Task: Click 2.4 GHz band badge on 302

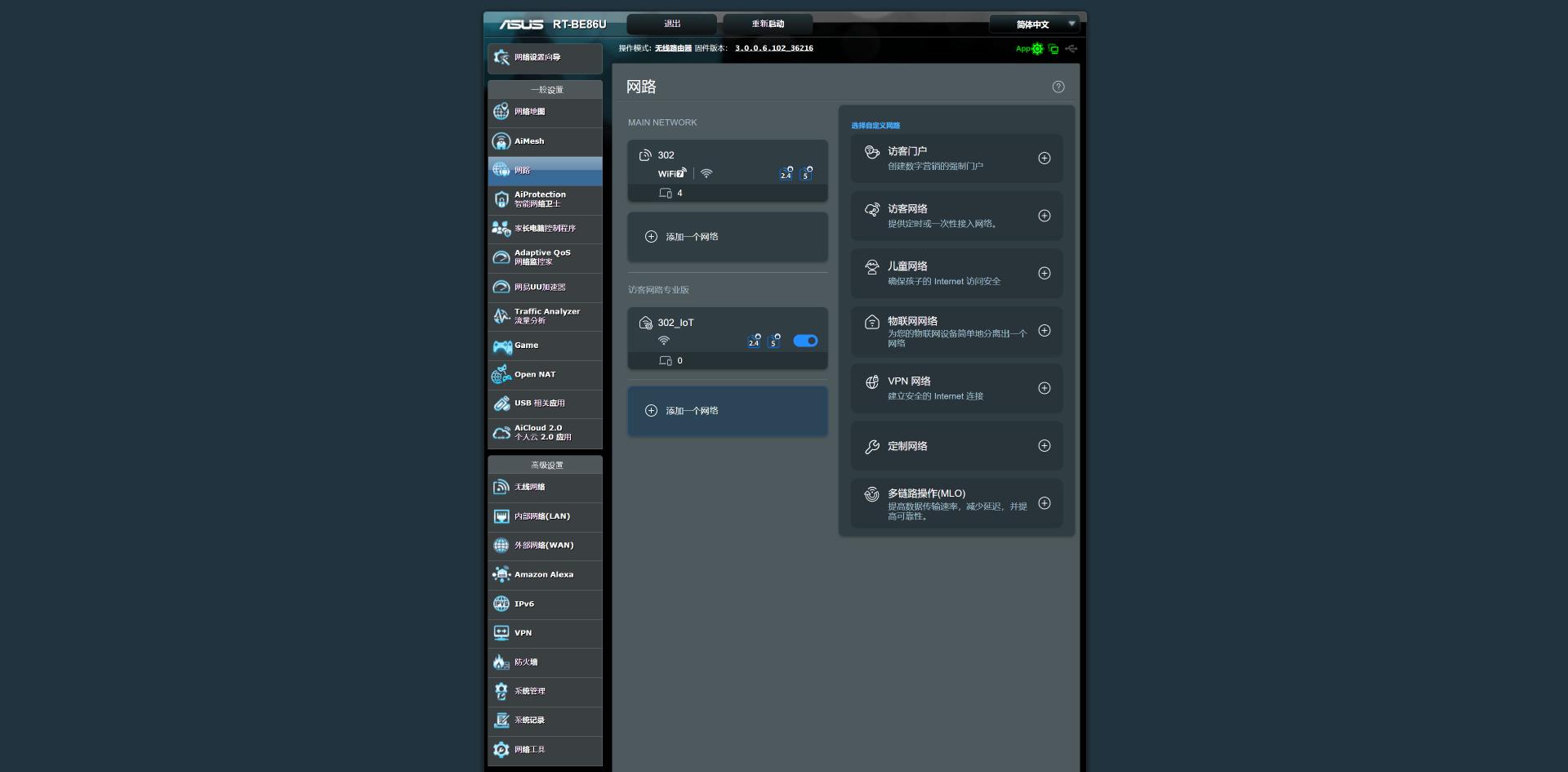Action: (786, 174)
